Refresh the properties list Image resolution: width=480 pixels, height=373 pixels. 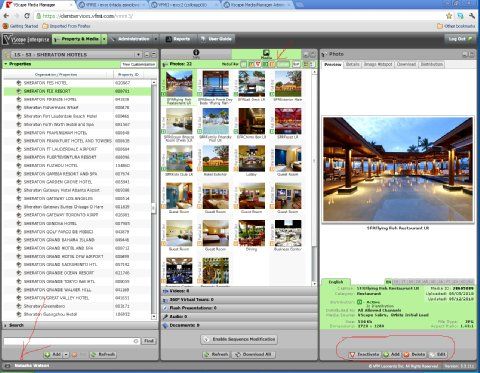coord(103,354)
